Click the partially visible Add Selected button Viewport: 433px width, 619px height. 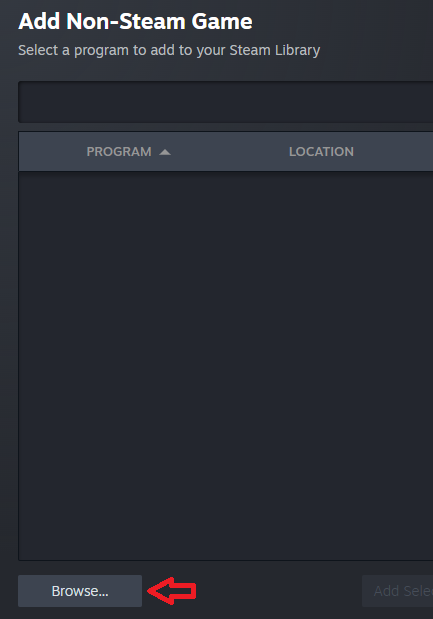coord(397,591)
